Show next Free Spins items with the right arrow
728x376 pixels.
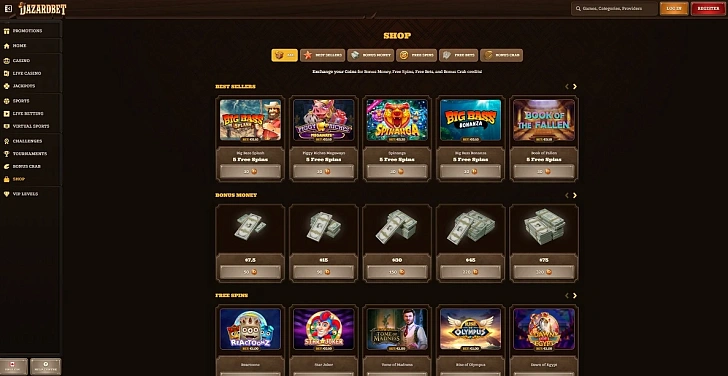click(x=575, y=296)
